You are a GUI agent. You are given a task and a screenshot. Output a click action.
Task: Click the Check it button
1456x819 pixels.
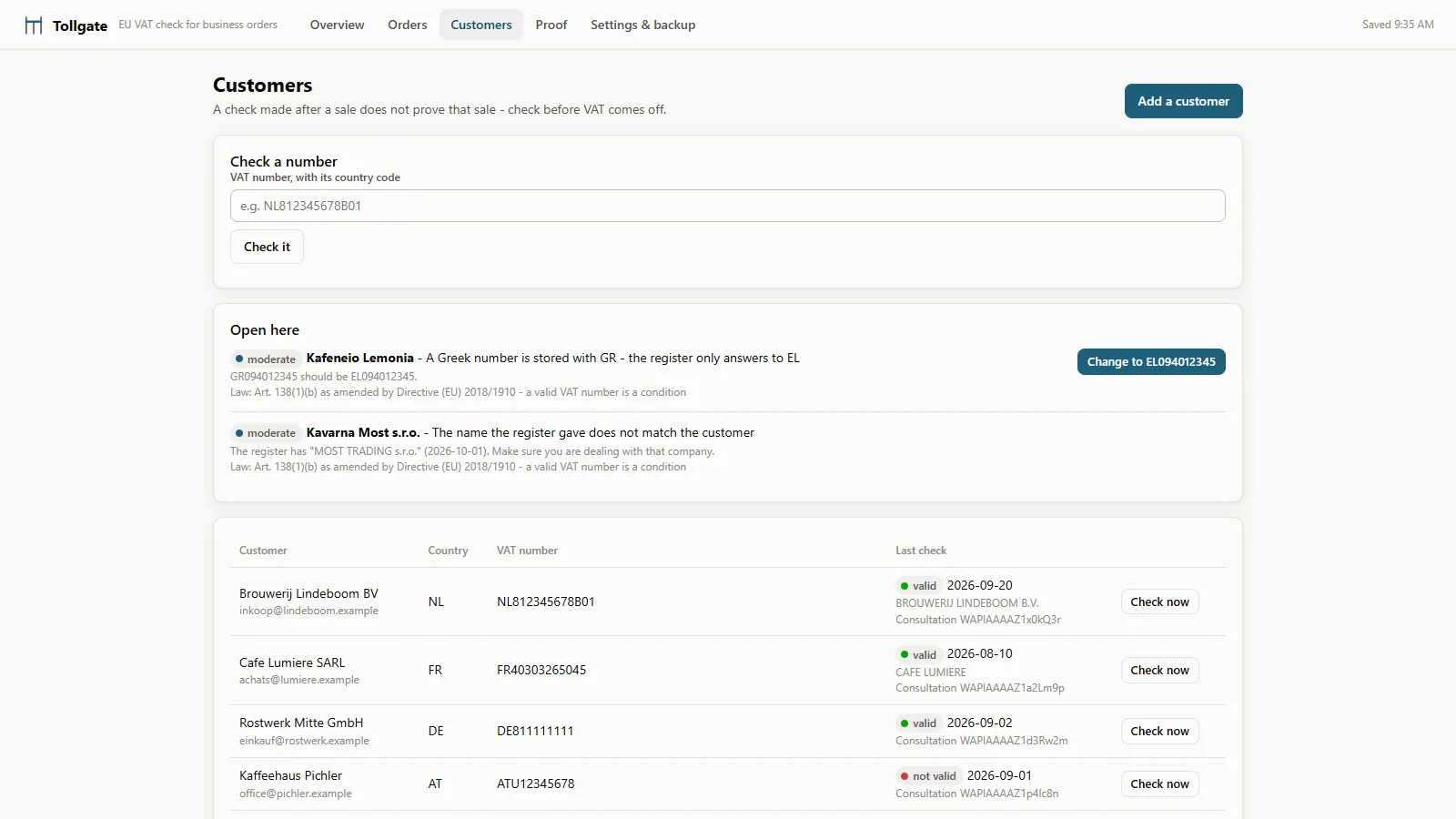(x=267, y=247)
